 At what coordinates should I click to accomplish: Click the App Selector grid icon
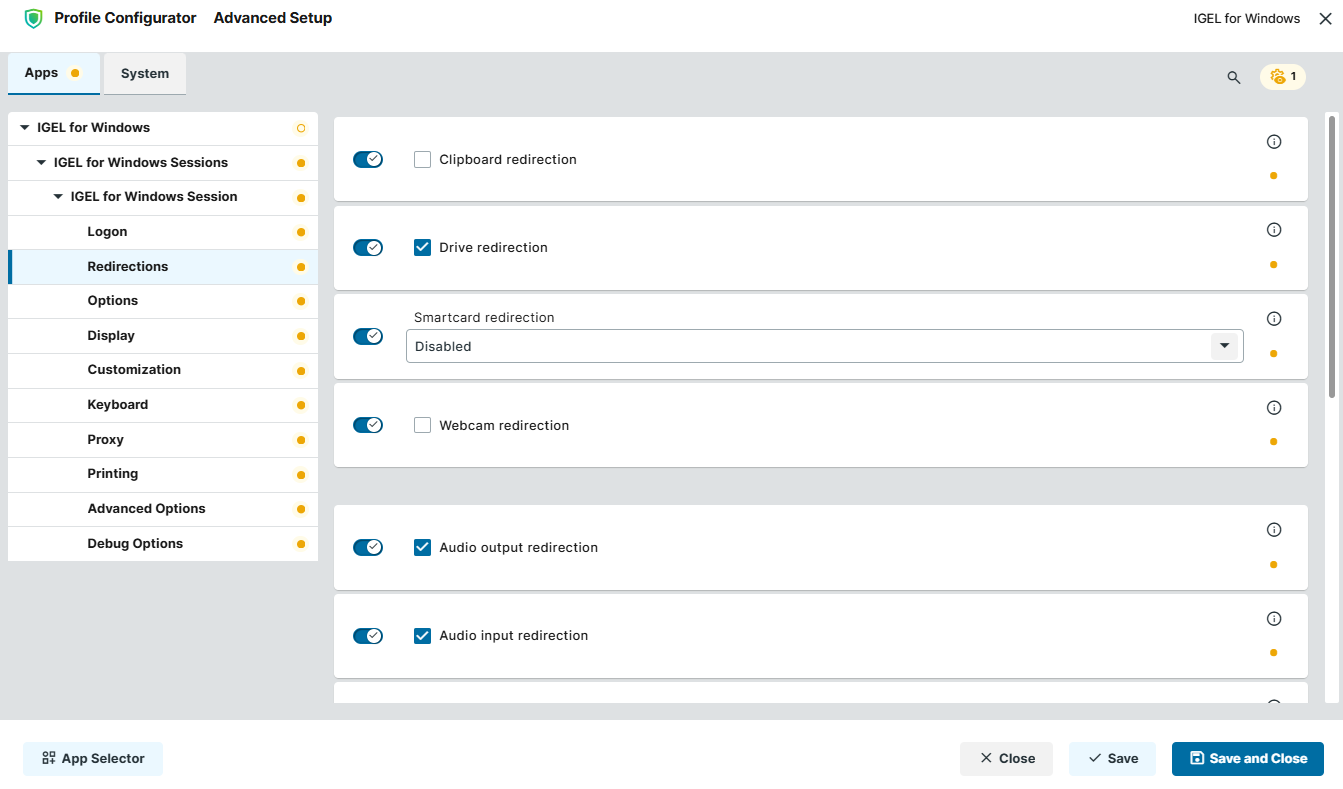point(49,758)
